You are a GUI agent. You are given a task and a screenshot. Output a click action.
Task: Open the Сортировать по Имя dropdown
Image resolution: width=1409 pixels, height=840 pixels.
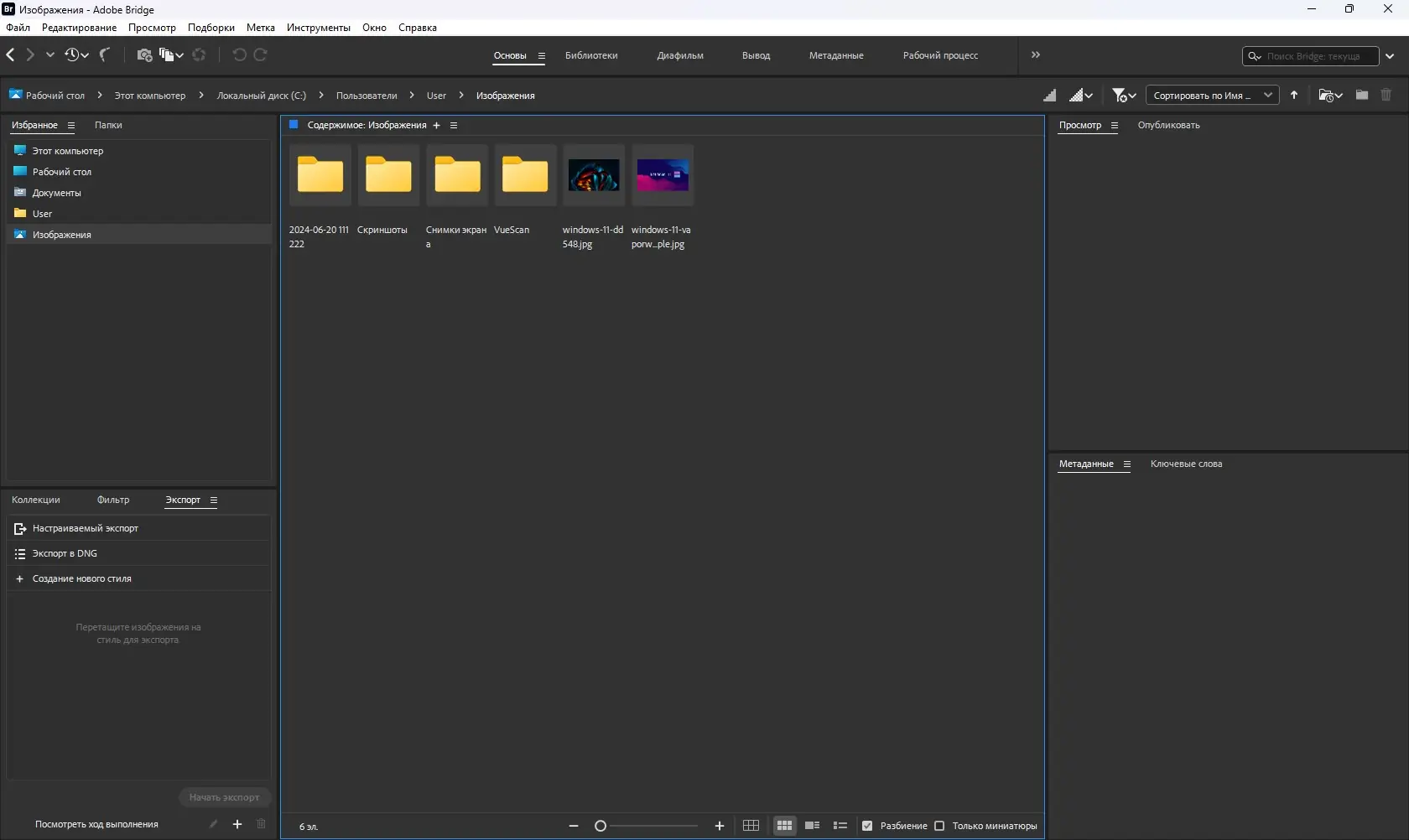click(1212, 95)
